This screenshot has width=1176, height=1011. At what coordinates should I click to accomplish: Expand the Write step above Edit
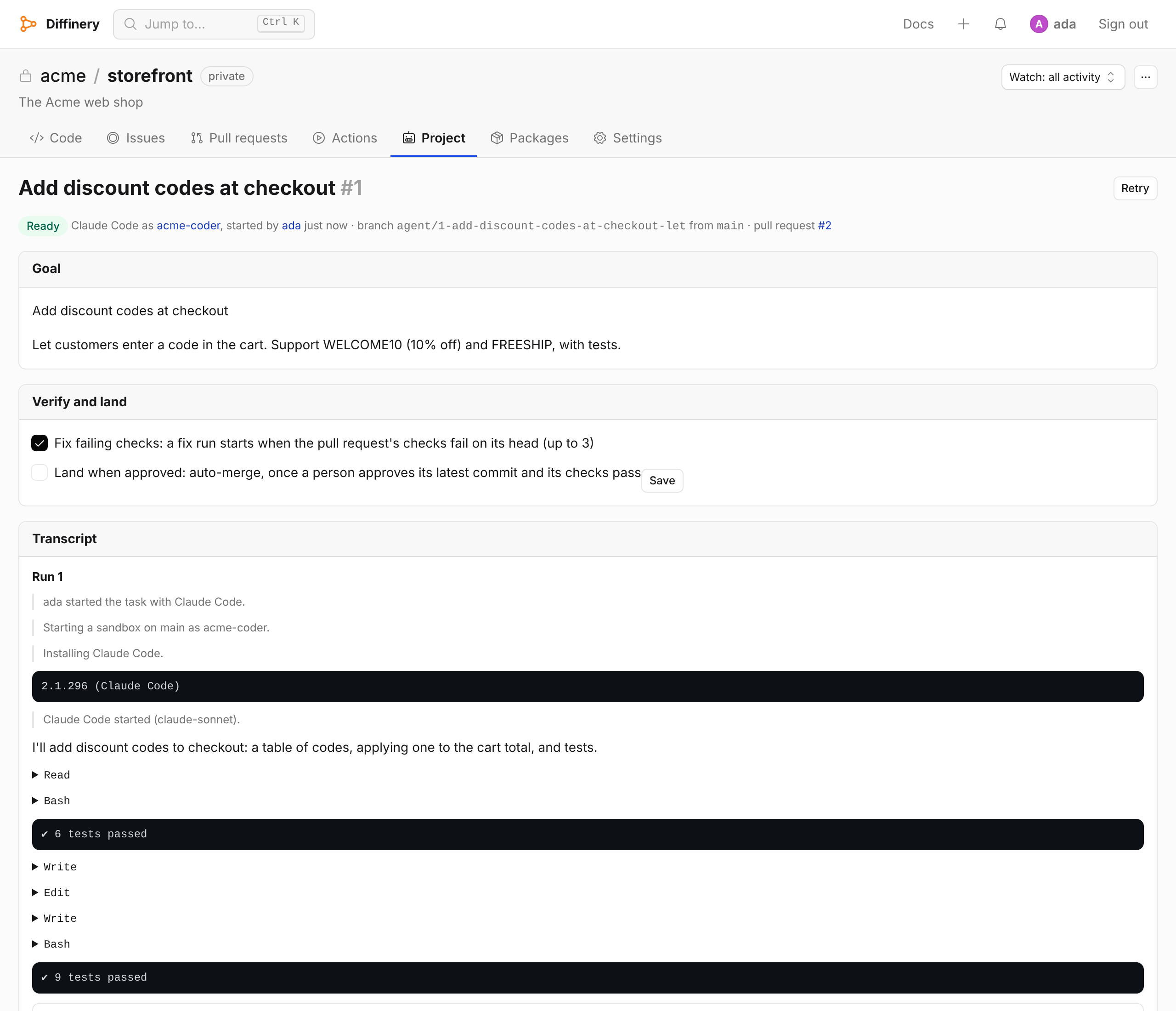55,867
